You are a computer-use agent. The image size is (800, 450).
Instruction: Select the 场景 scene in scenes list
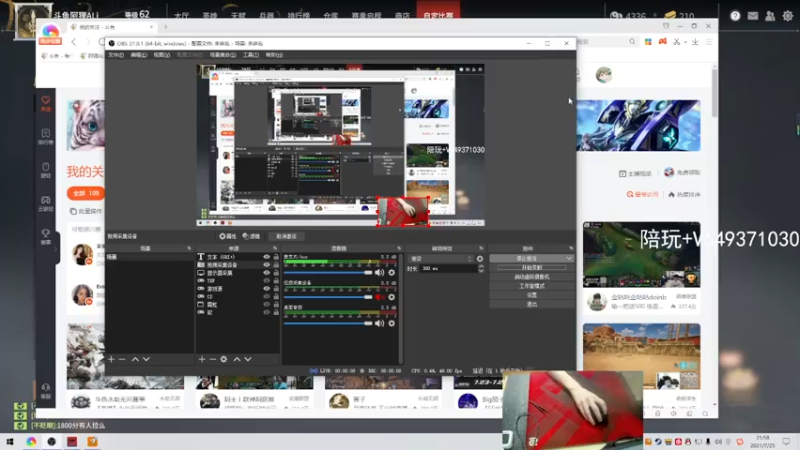(x=149, y=257)
